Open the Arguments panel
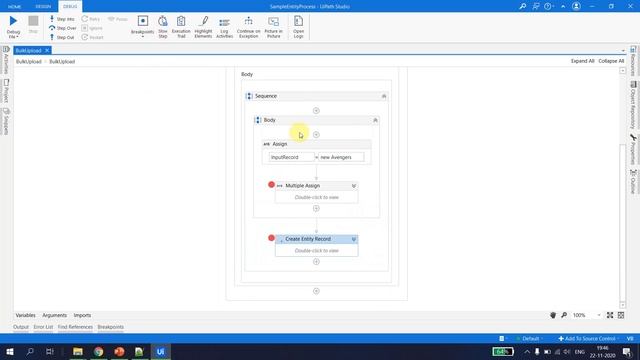This screenshot has height=360, width=640. 54,316
